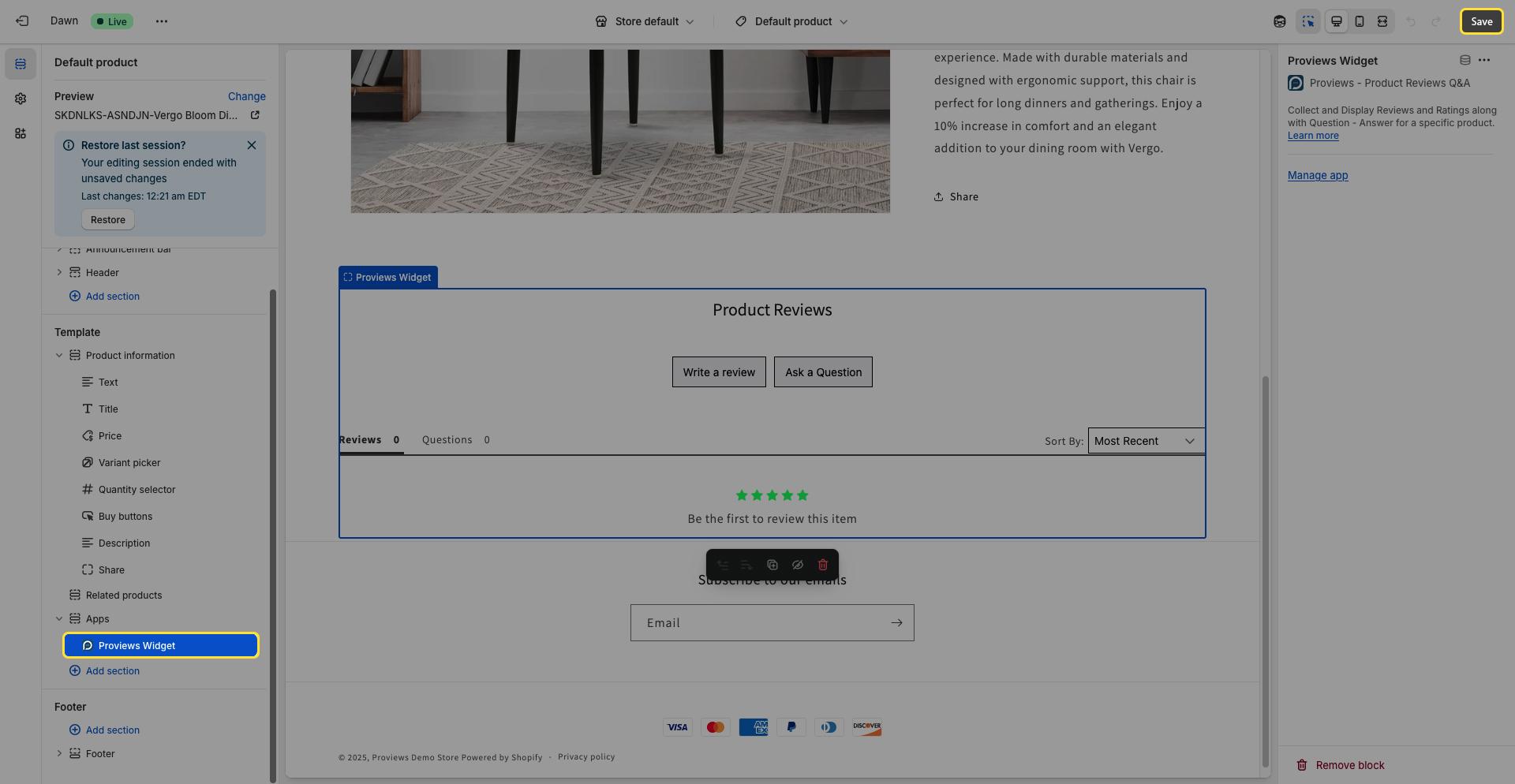
Task: Open the Default product template dropdown
Action: [791, 21]
